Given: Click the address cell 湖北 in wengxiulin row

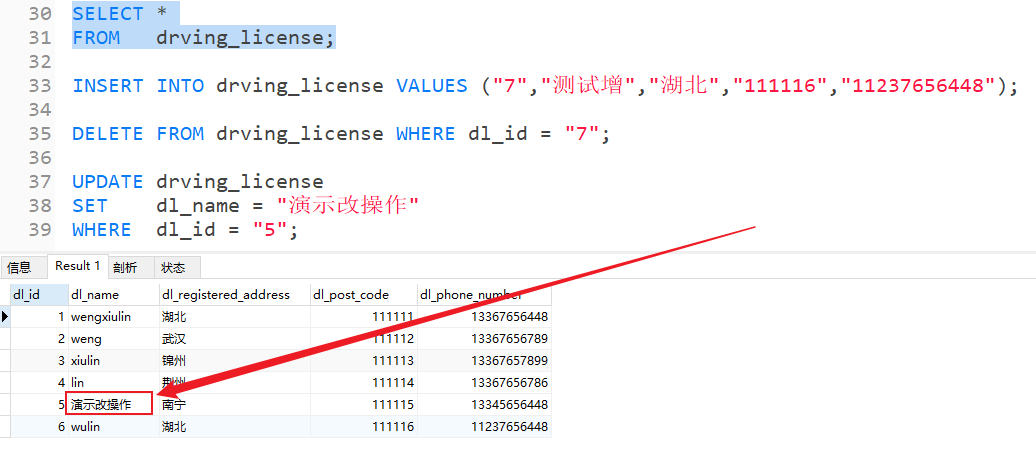Looking at the screenshot, I should [x=235, y=317].
